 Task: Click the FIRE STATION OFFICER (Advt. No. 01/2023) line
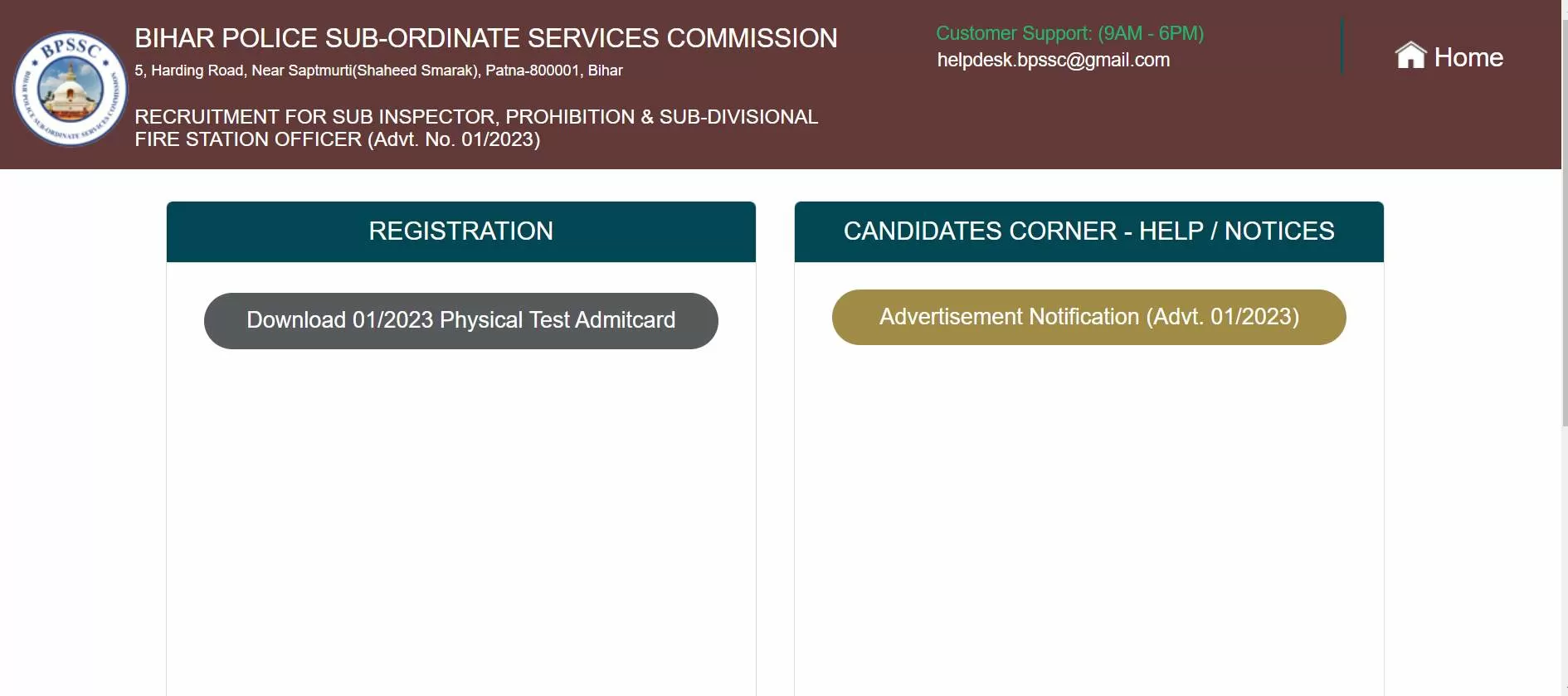(337, 139)
